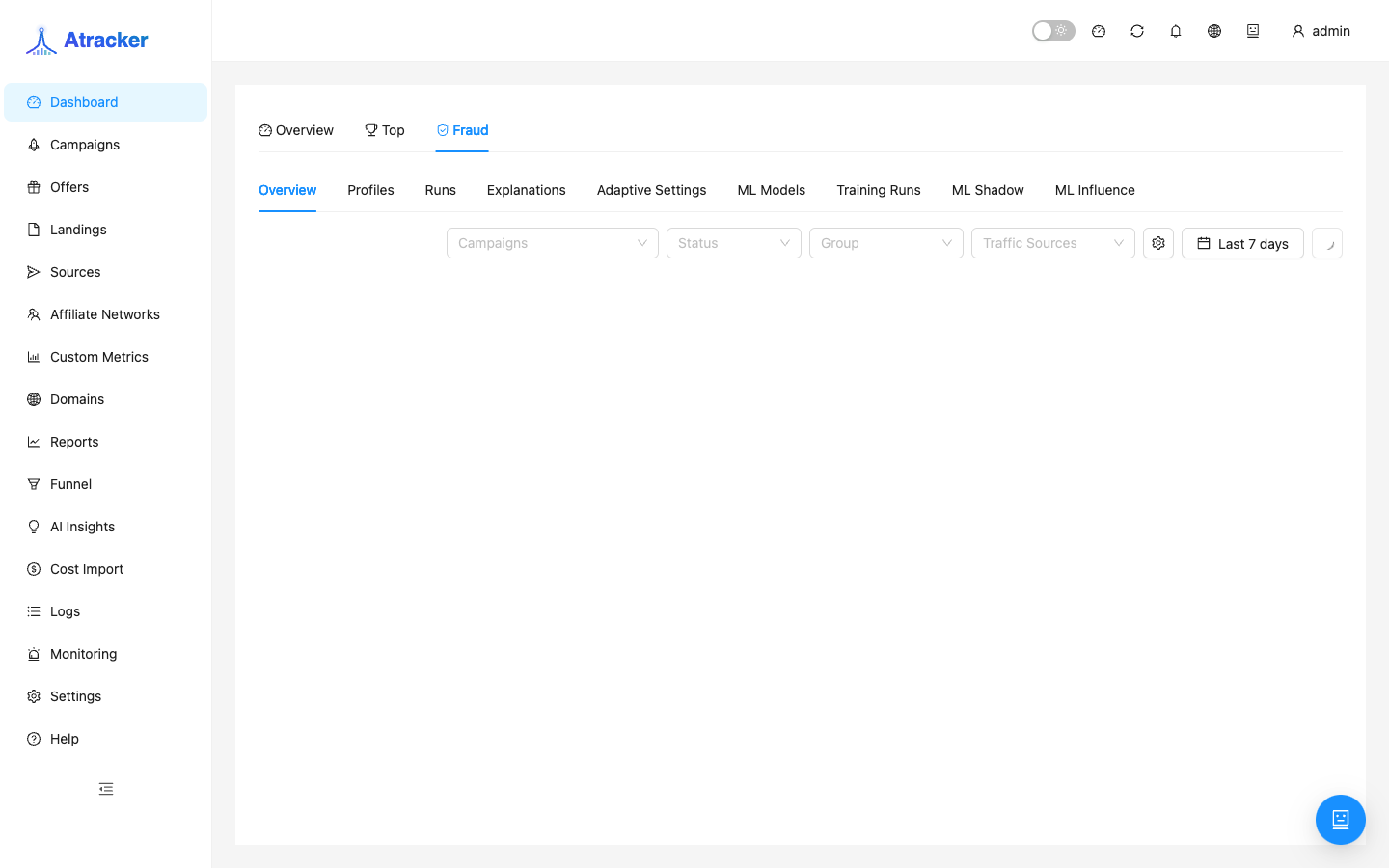Image resolution: width=1389 pixels, height=868 pixels.
Task: Open the admin user menu
Action: point(1321,31)
